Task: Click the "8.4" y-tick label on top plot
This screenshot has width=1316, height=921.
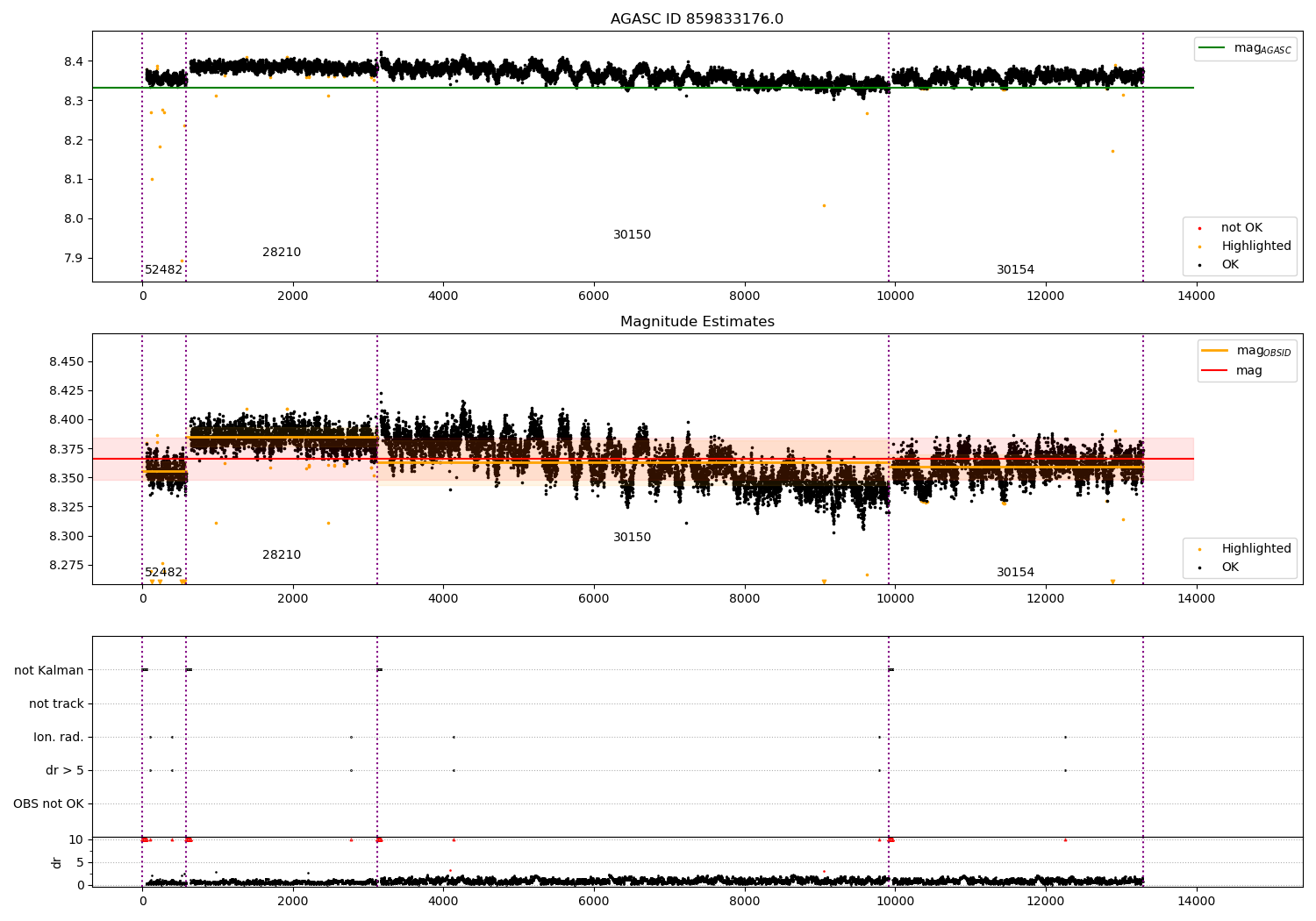Action: click(75, 61)
